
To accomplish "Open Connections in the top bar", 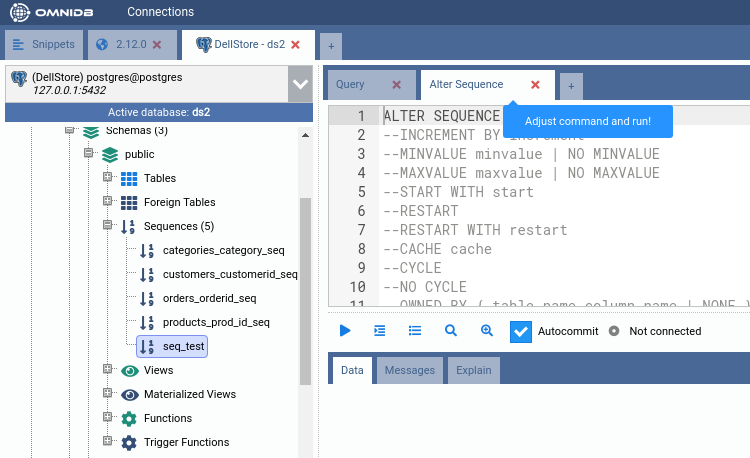I will coord(160,12).
